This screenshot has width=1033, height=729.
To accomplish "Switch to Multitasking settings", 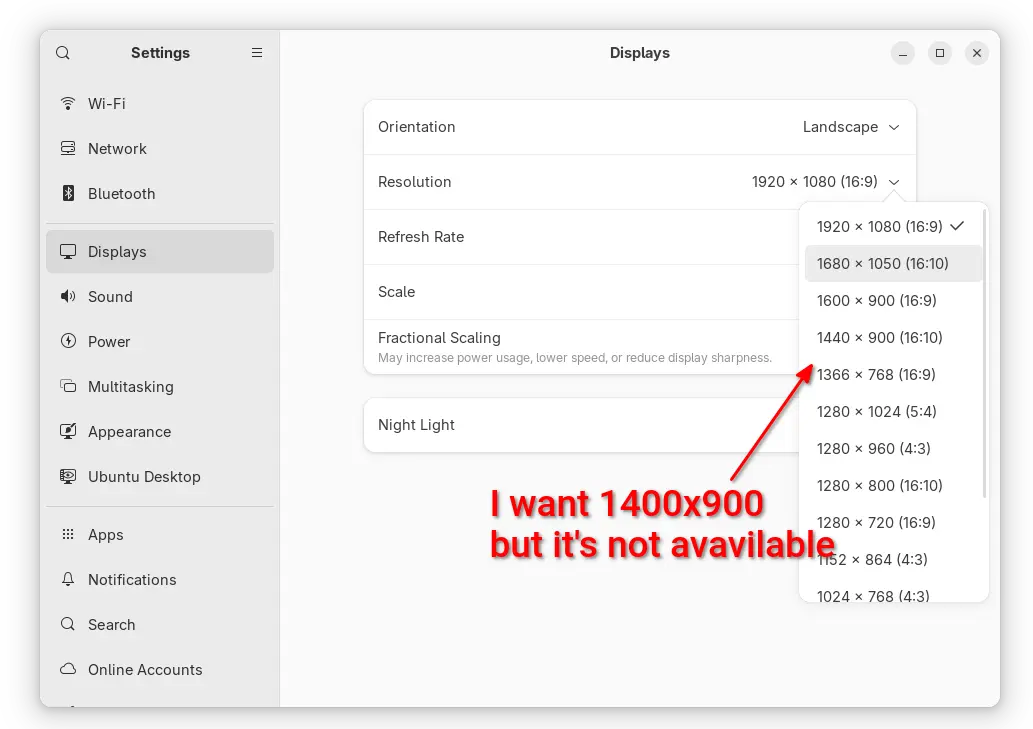I will click(160, 386).
